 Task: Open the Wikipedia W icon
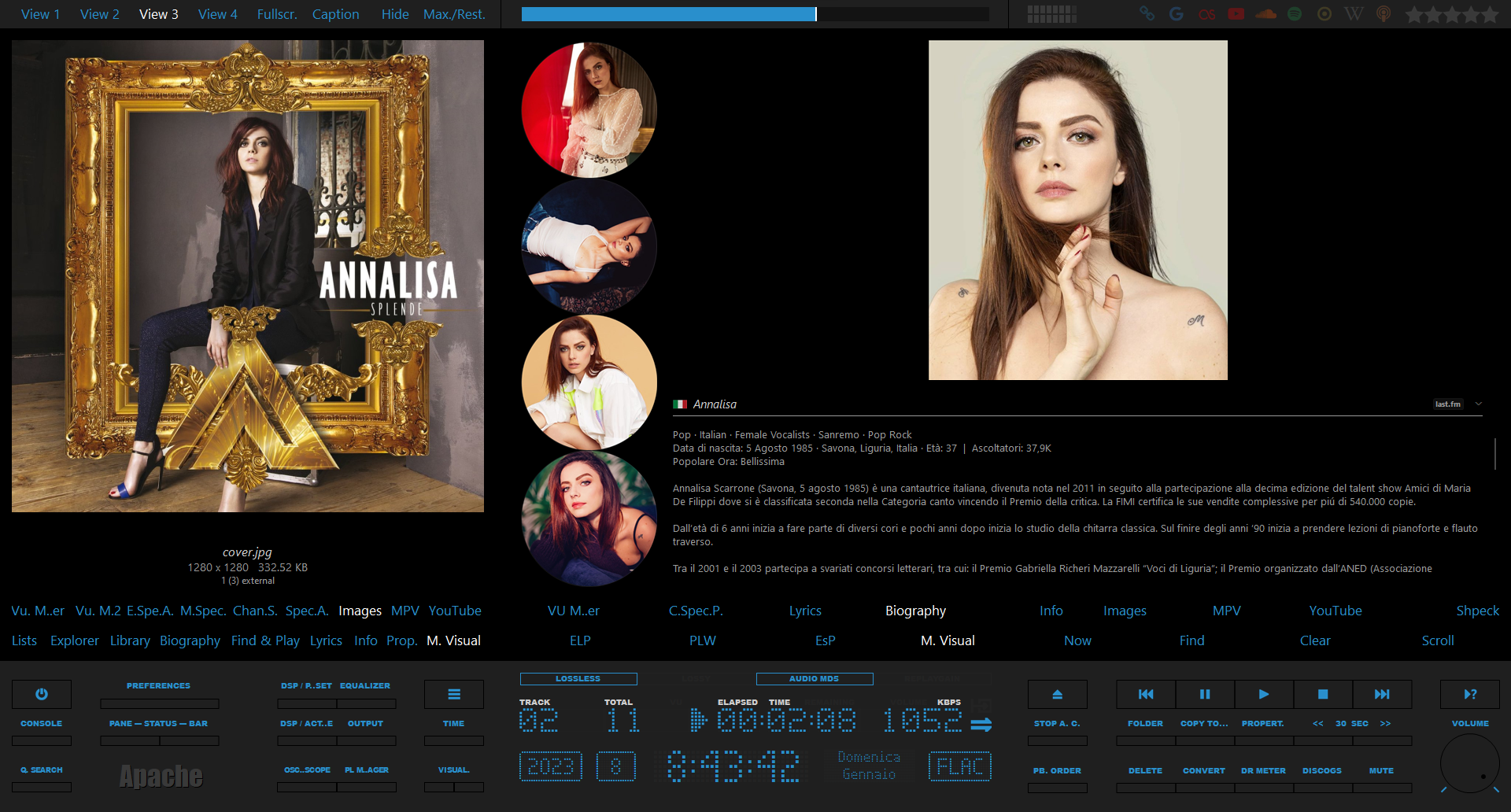click(x=1354, y=13)
